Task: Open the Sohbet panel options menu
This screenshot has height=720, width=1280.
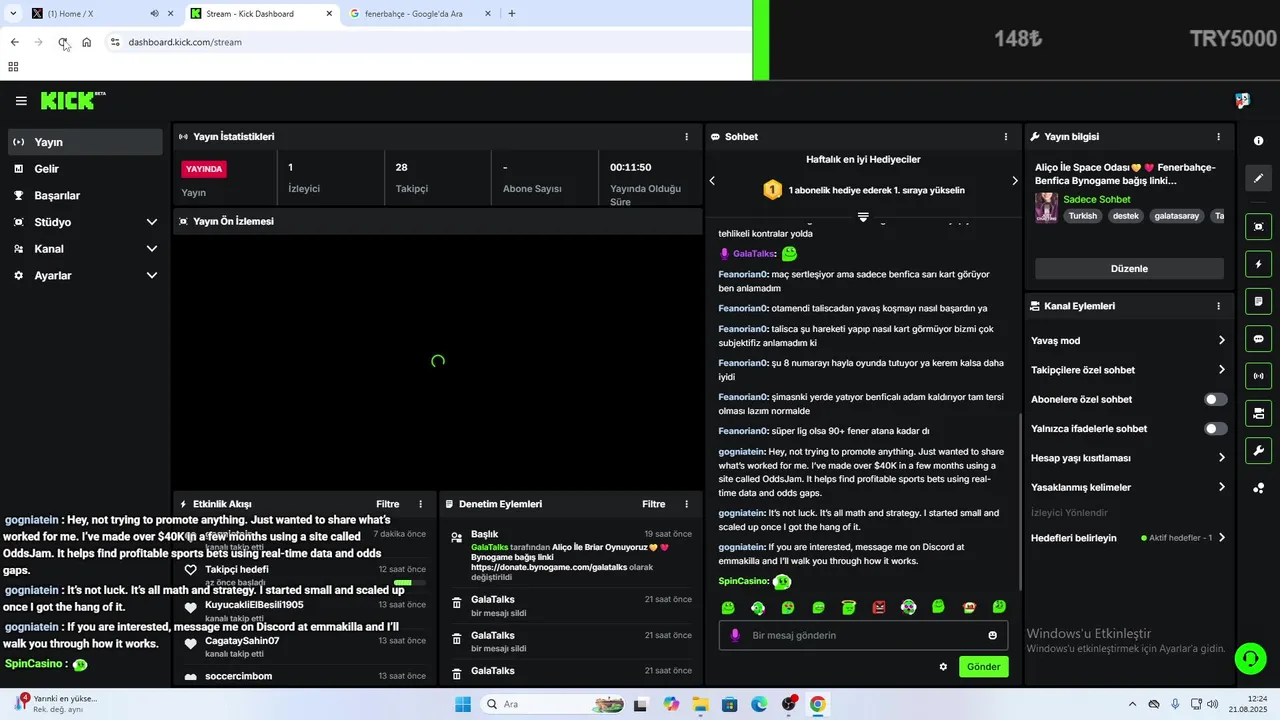Action: 1006,137
